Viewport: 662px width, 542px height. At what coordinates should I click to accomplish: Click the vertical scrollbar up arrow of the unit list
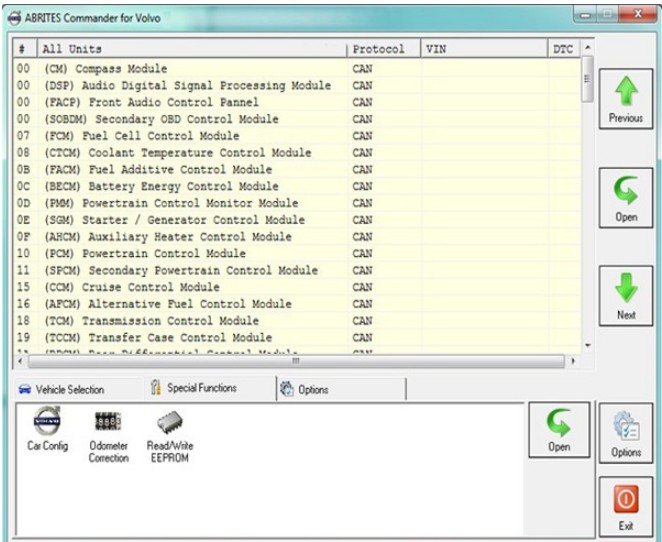pyautogui.click(x=587, y=47)
